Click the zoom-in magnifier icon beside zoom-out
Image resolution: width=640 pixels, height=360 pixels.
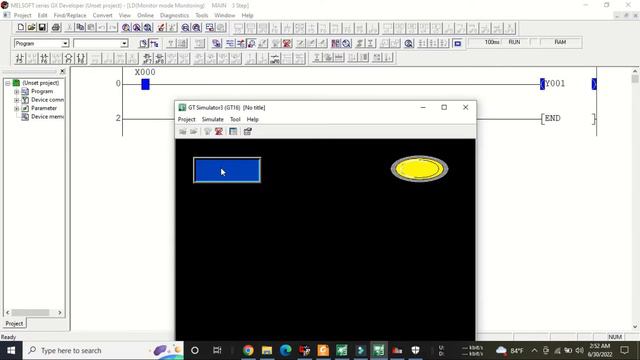tap(196, 27)
